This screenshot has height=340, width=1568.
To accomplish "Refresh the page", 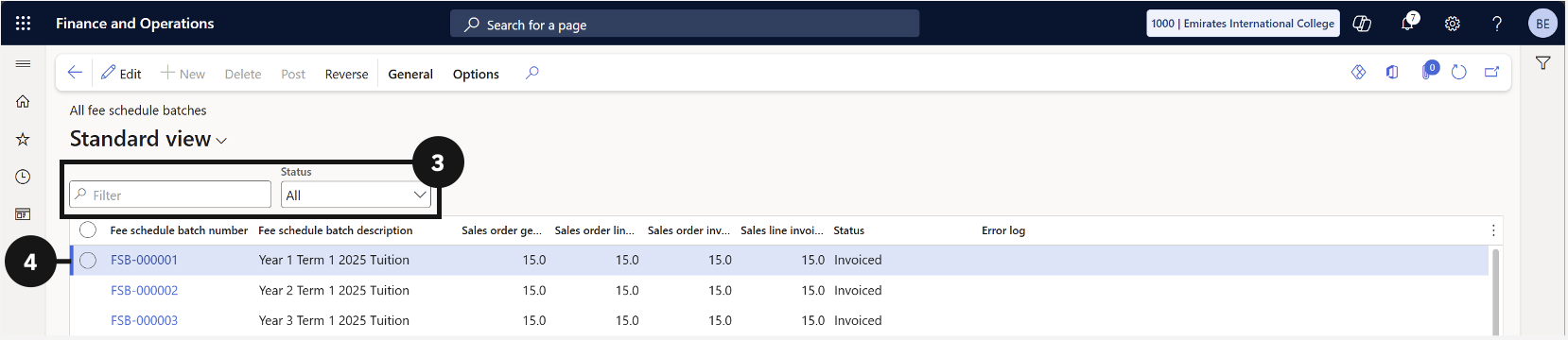I will point(1459,72).
